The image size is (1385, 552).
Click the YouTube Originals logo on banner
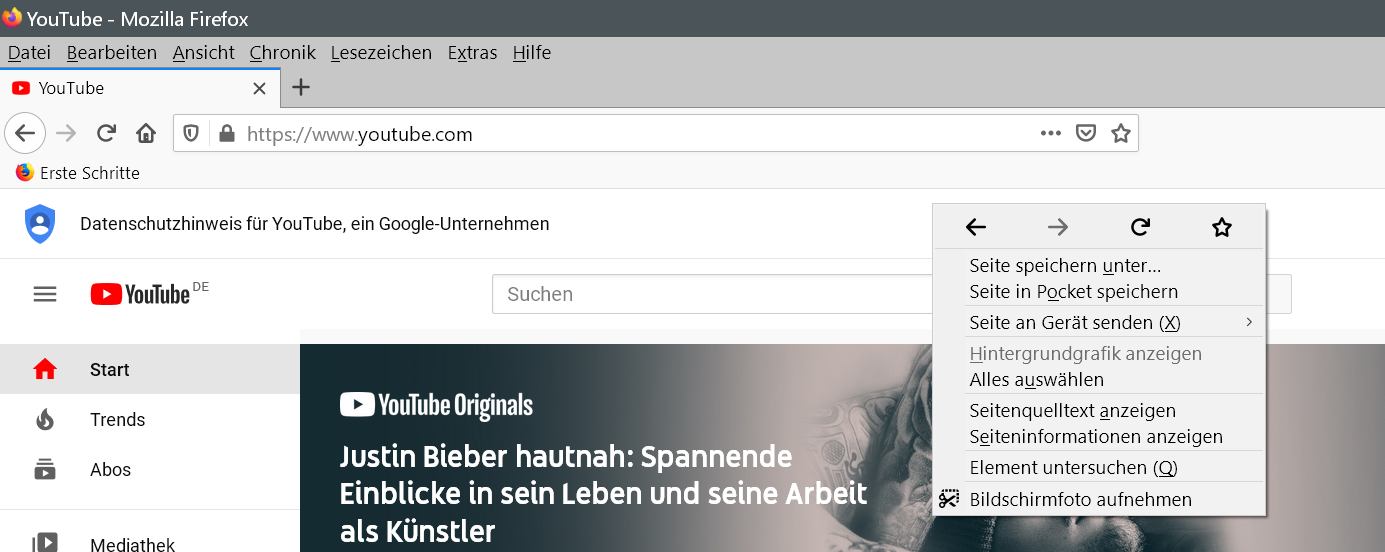point(436,405)
